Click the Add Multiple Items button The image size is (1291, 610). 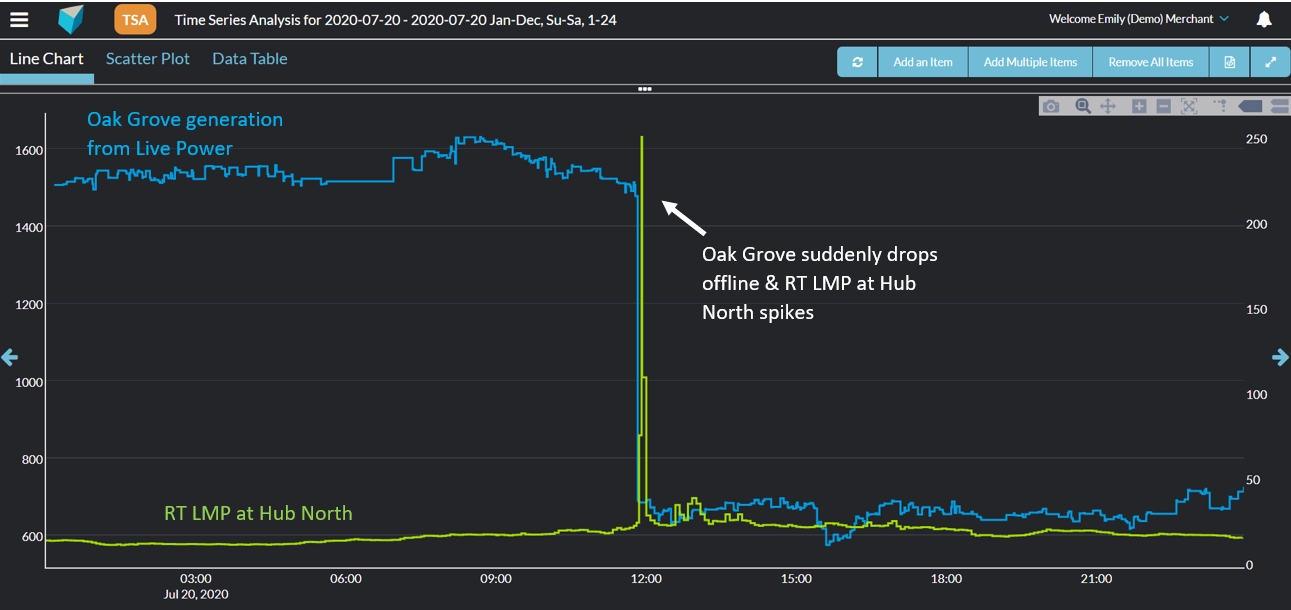(x=1030, y=62)
